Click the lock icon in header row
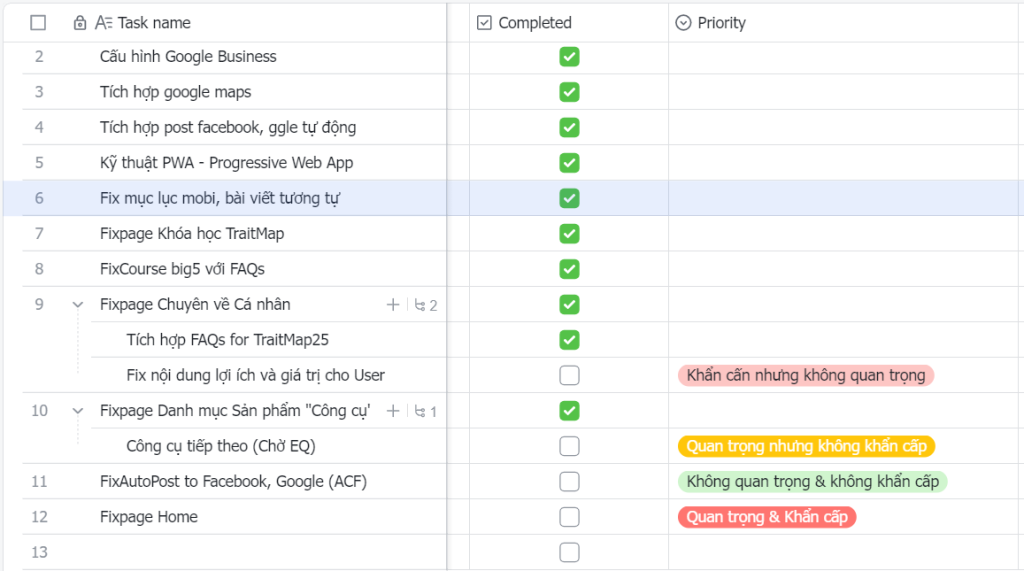This screenshot has height=571, width=1024. pyautogui.click(x=80, y=23)
